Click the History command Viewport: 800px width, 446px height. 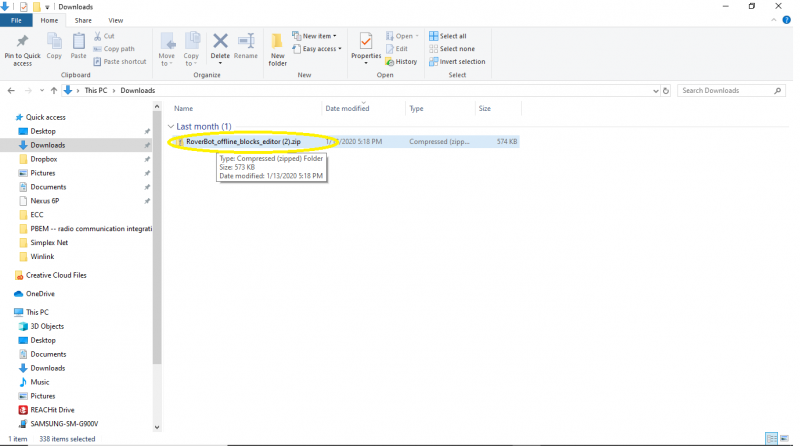(x=402, y=62)
